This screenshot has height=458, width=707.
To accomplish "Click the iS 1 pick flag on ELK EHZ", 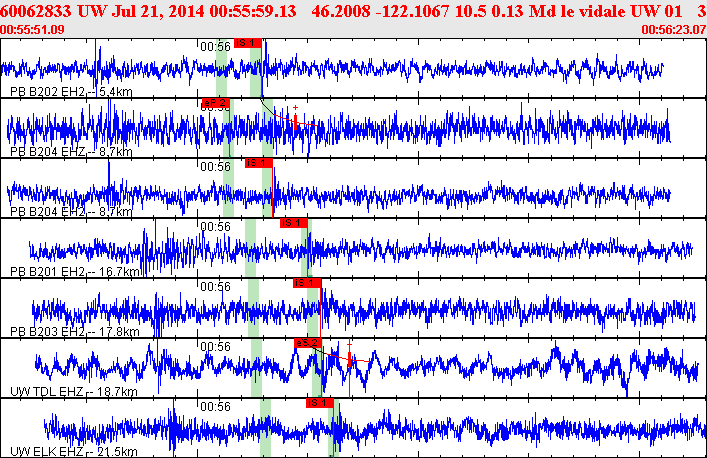I will pos(318,403).
